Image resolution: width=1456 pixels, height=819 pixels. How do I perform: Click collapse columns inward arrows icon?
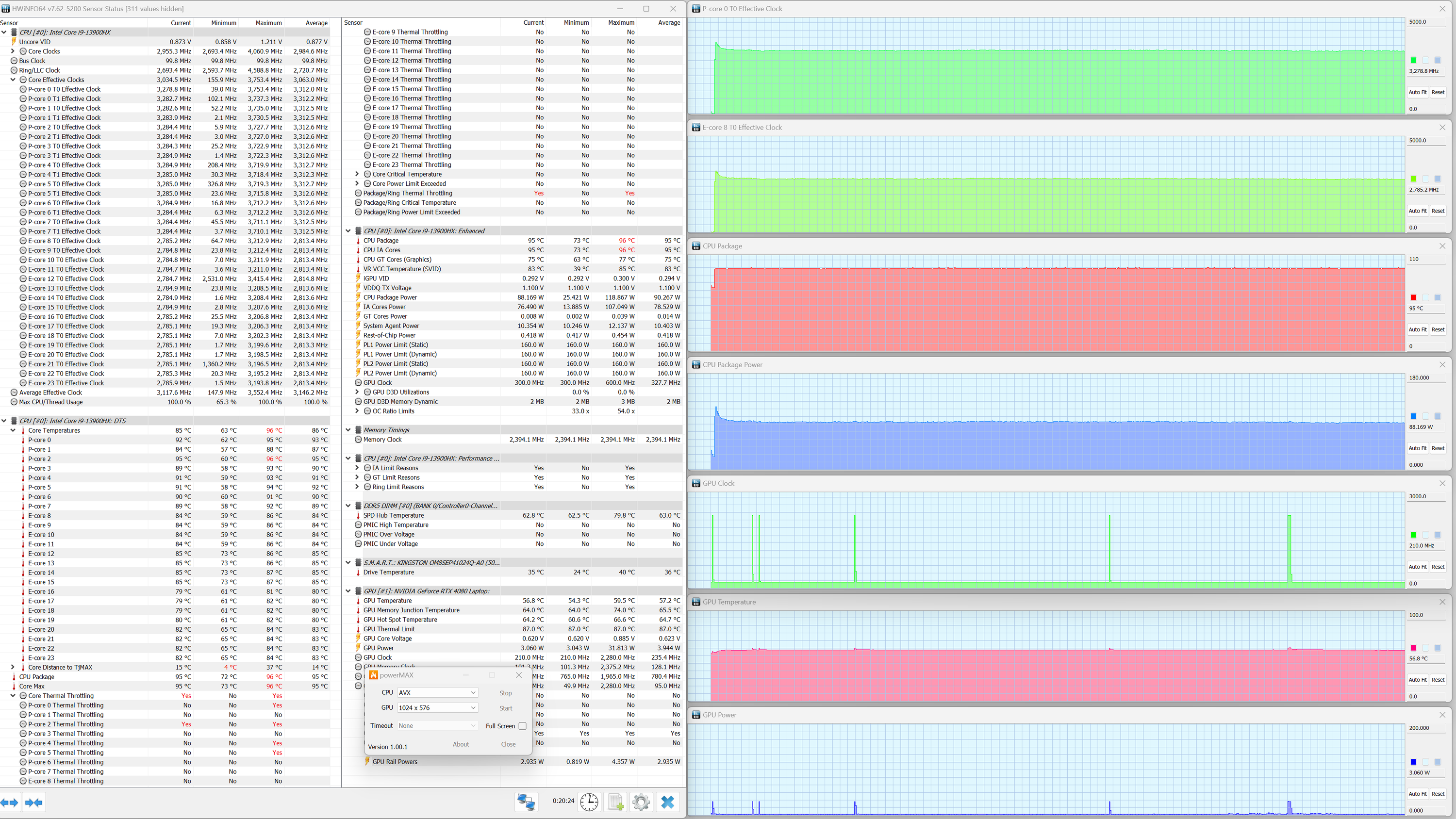tap(33, 802)
